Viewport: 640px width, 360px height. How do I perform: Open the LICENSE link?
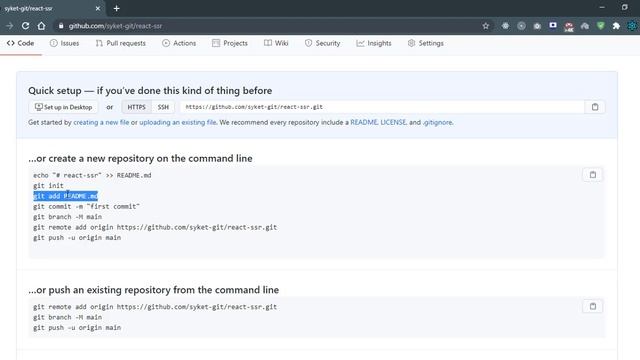click(x=393, y=122)
